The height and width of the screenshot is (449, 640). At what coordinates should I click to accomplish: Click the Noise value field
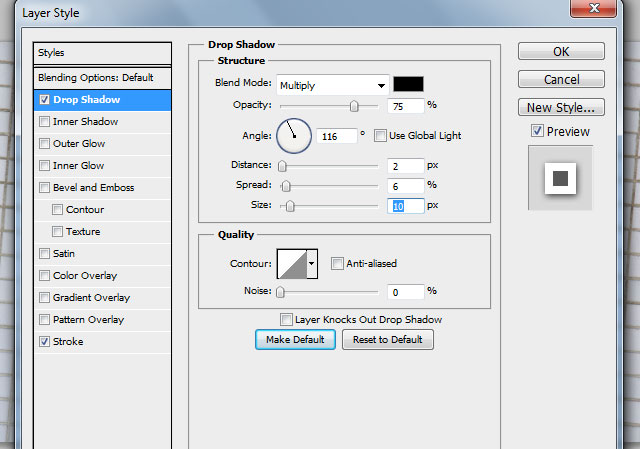click(x=406, y=292)
